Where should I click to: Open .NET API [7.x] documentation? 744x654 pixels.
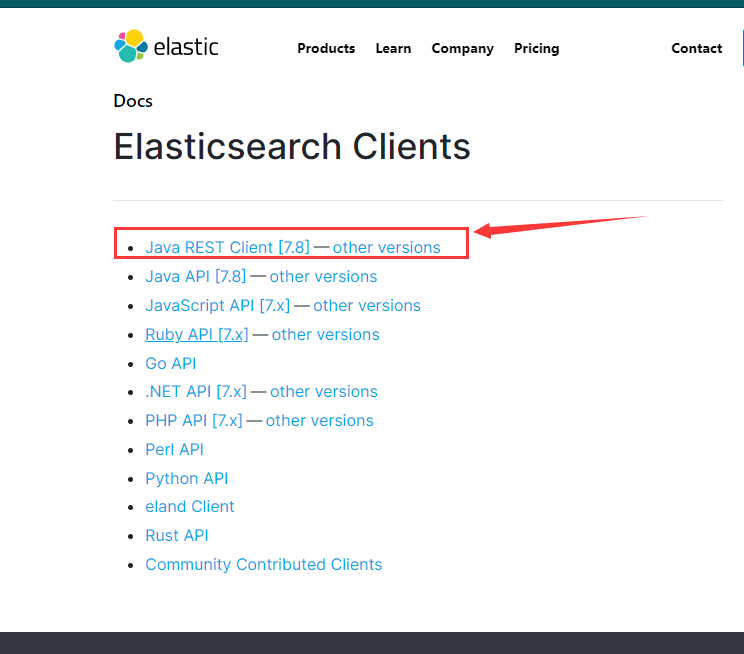click(x=196, y=392)
